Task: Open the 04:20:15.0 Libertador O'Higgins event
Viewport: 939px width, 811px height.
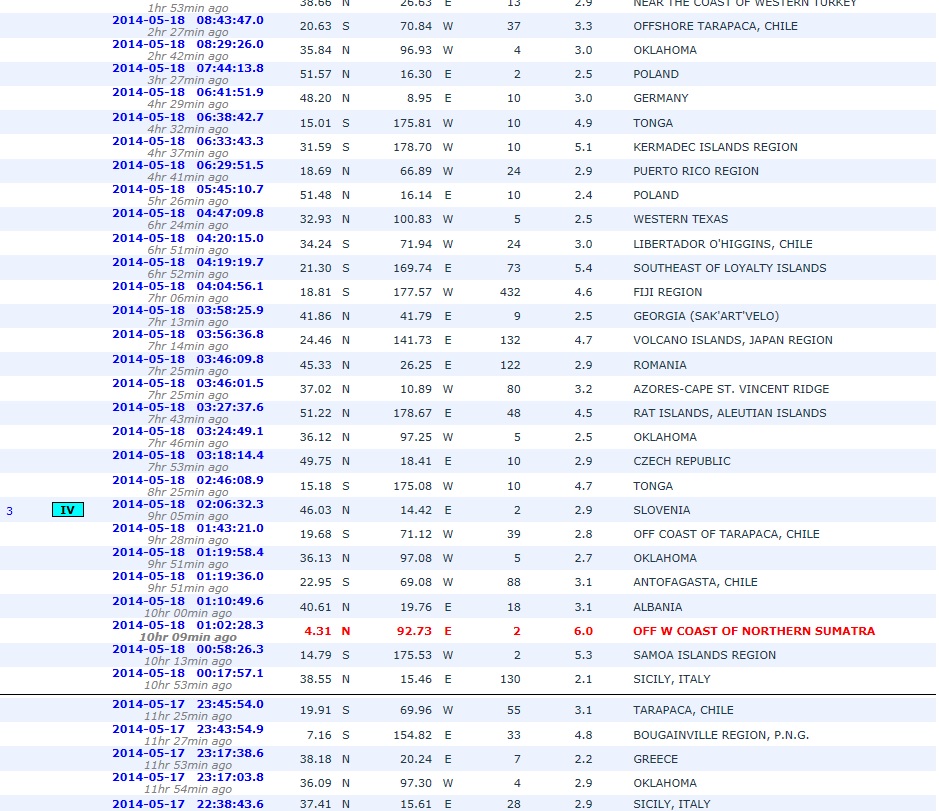Action: point(187,238)
